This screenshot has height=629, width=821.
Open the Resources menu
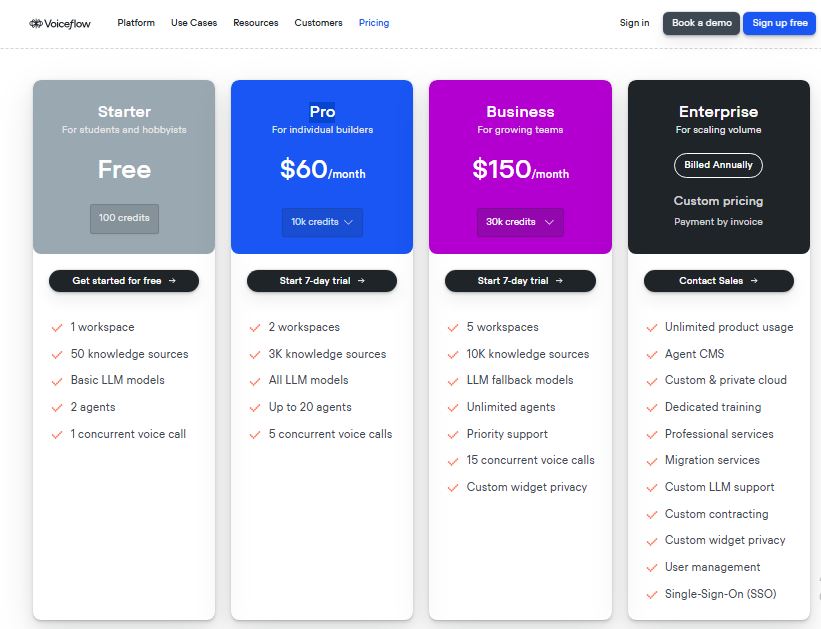tap(256, 23)
